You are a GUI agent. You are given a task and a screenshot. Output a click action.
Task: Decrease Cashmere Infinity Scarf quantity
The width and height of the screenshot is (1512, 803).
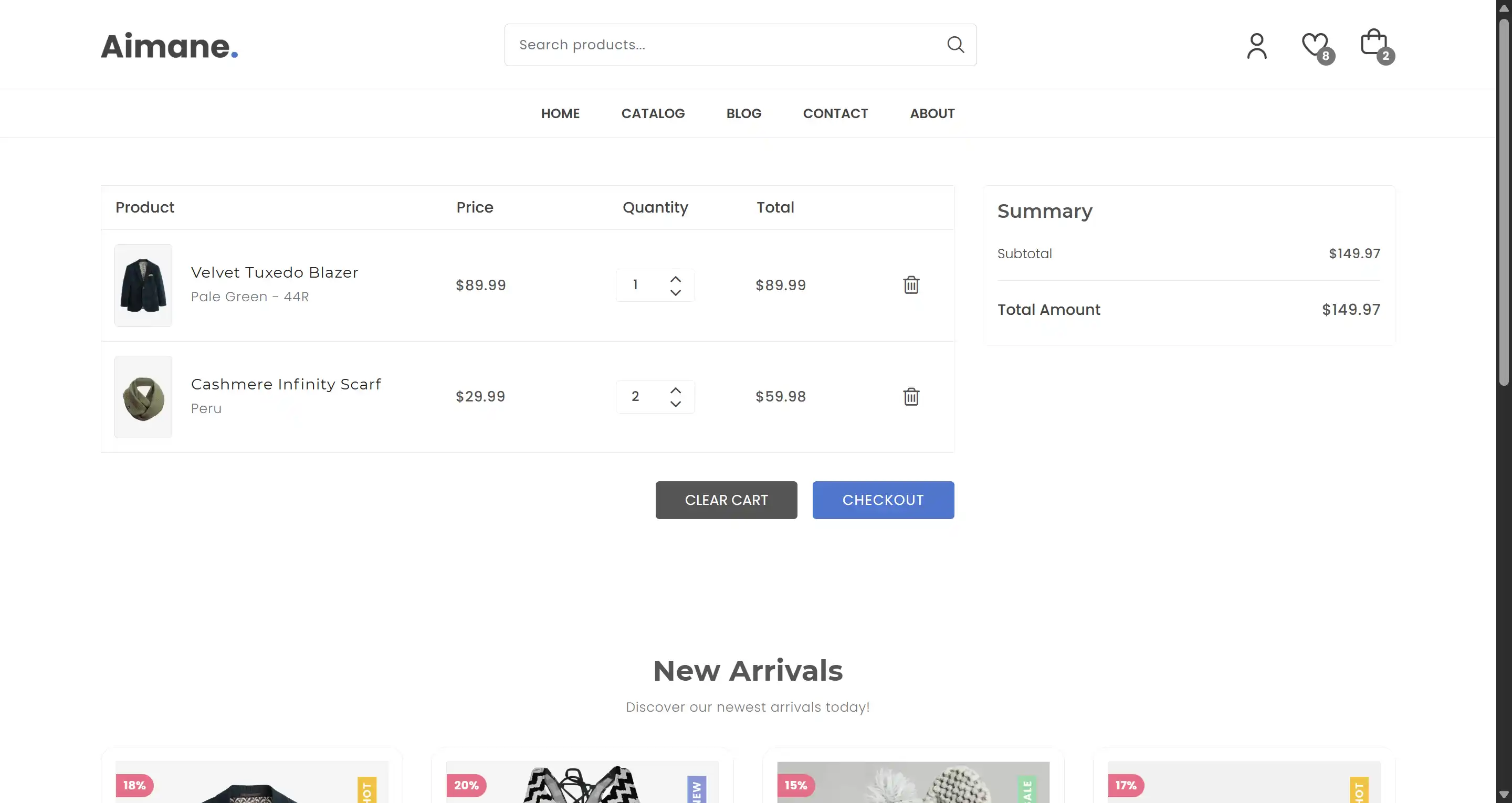(676, 404)
